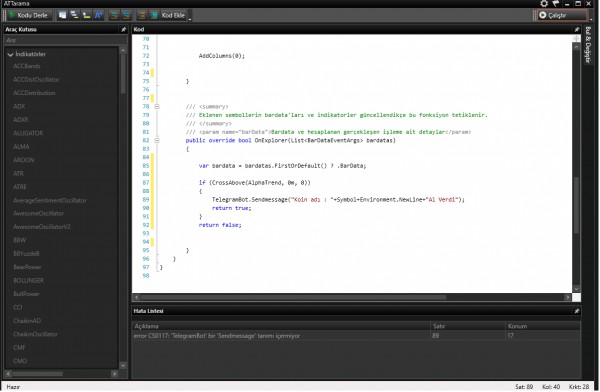600x392 pixels.
Task: Select ATRE indicator in toolbox
Action: coord(20,186)
